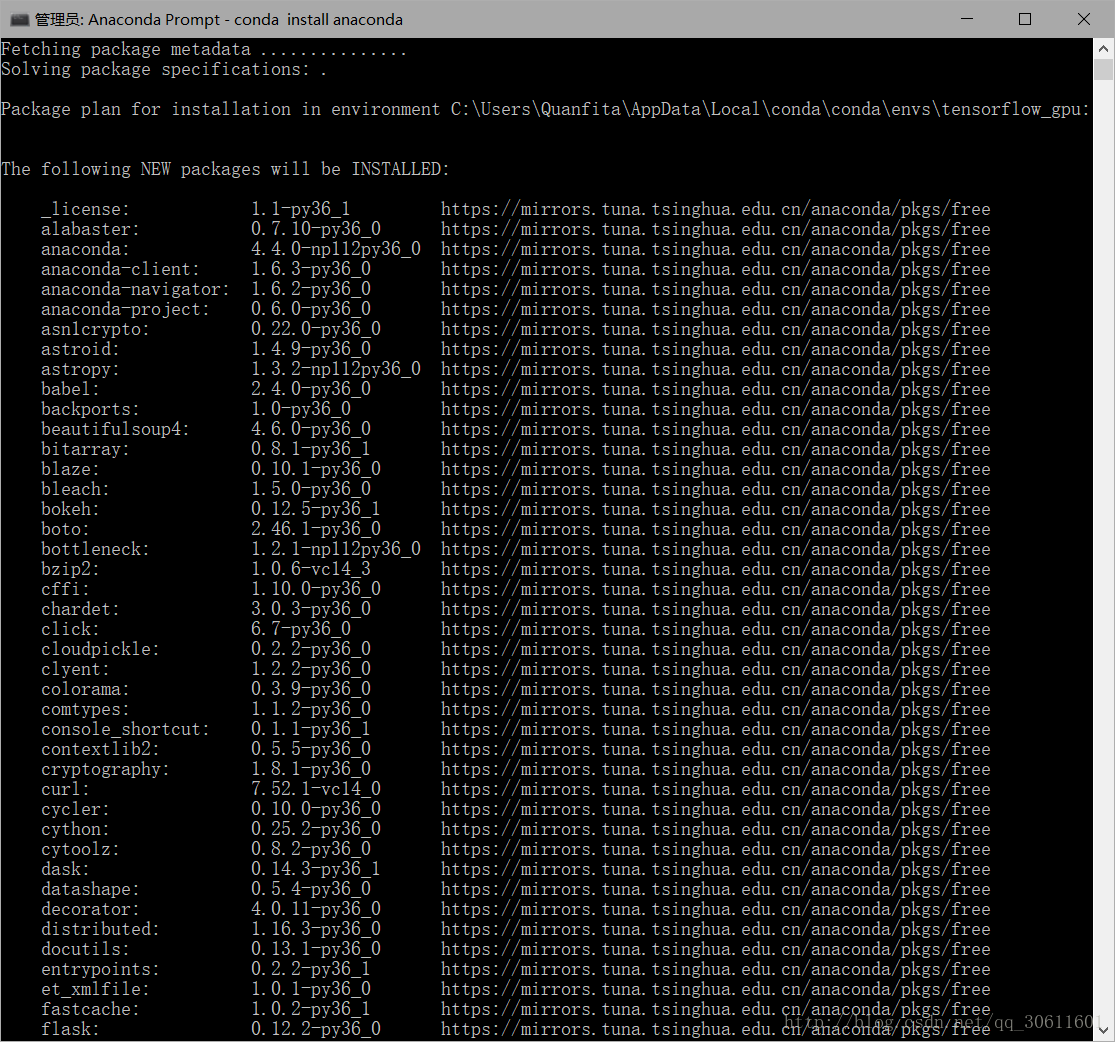This screenshot has height=1042, width=1115.
Task: Click the 'anaconda-navigator:' package name
Action: coord(135,289)
